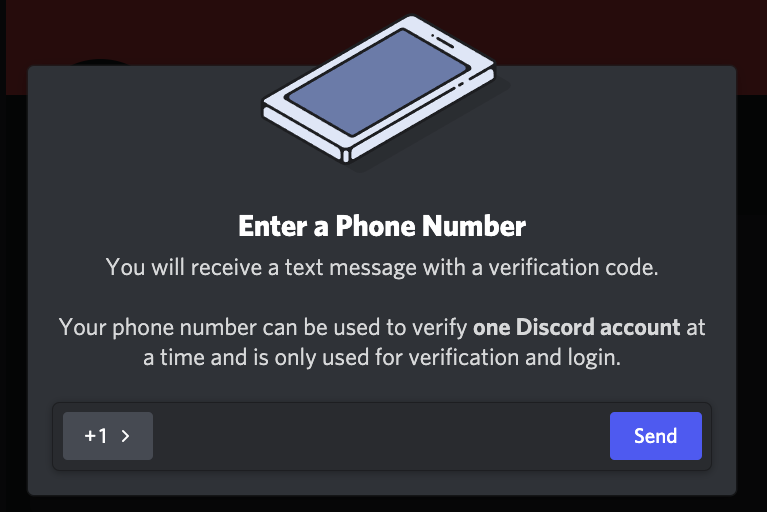Image resolution: width=767 pixels, height=512 pixels.
Task: Expand the country code chevron arrow
Action: 126,436
